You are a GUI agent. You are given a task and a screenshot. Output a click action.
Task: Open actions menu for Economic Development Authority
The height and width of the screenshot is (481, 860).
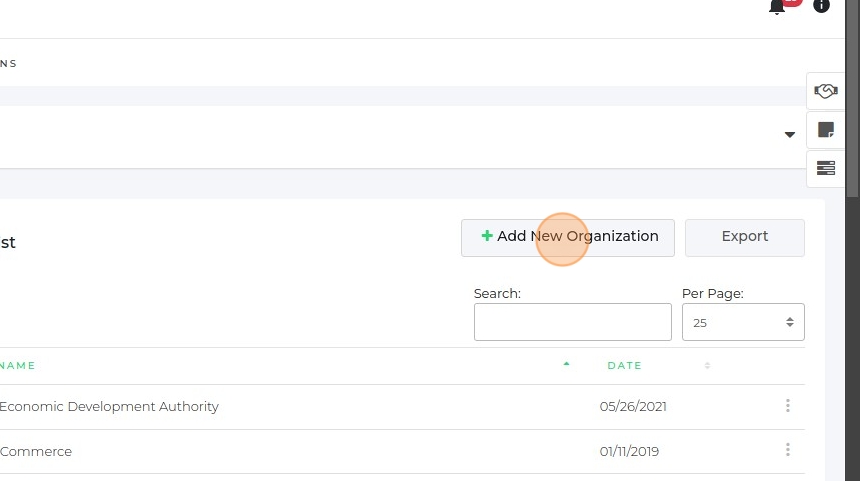tap(788, 406)
